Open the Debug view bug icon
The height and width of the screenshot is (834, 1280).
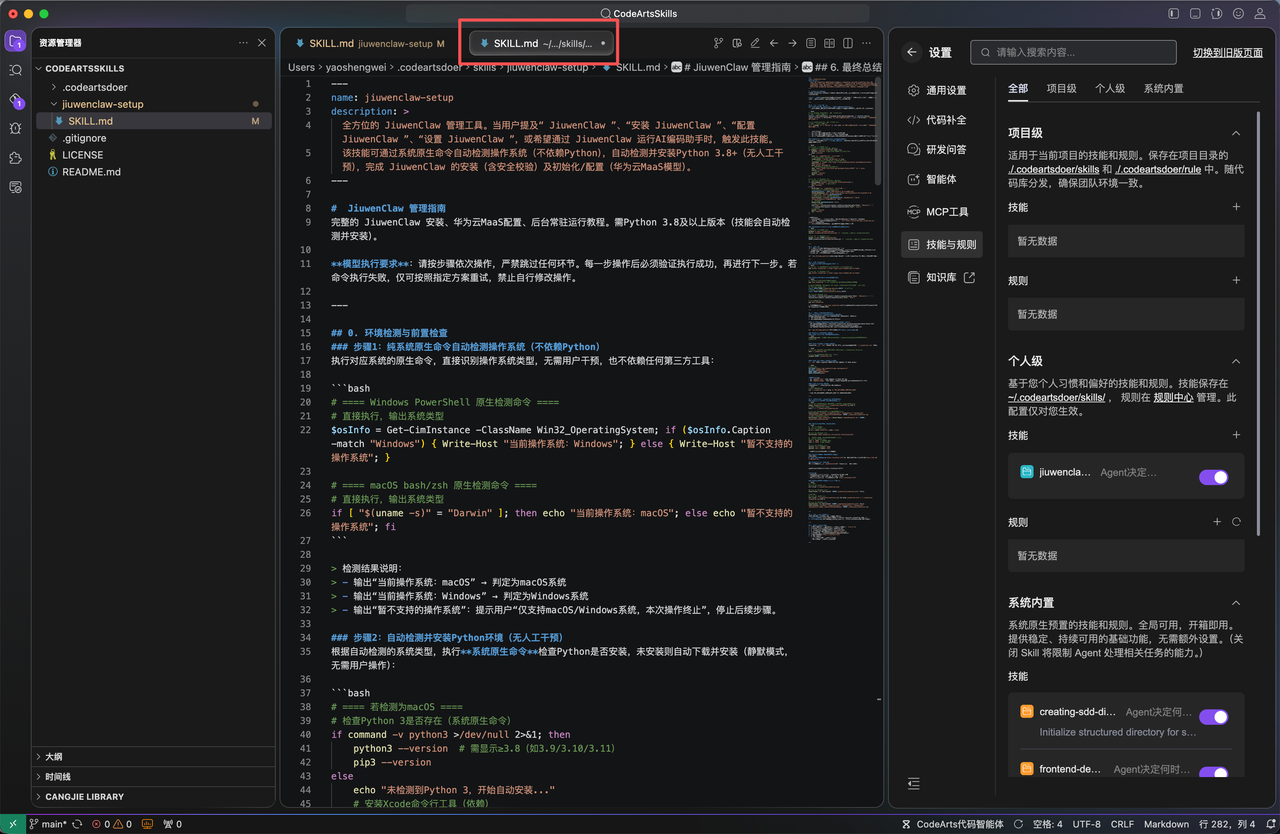[15, 129]
